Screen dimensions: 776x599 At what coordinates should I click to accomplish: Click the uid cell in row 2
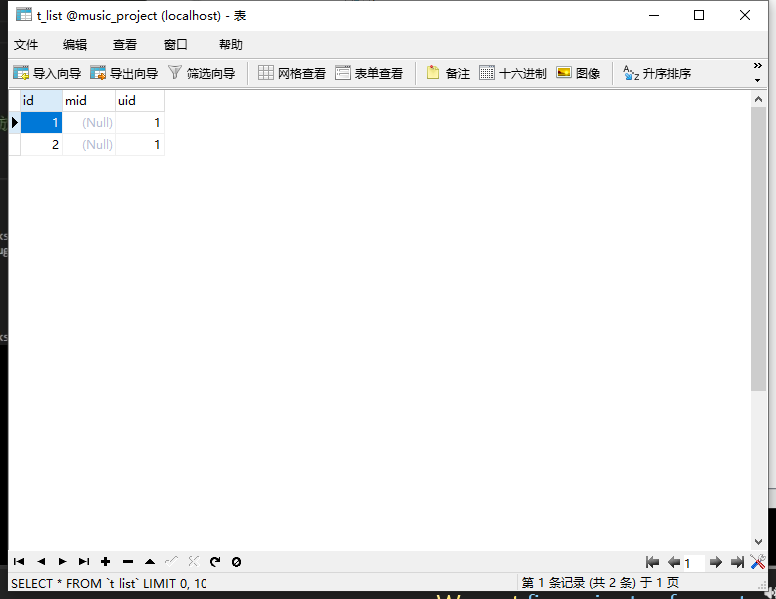tap(140, 145)
